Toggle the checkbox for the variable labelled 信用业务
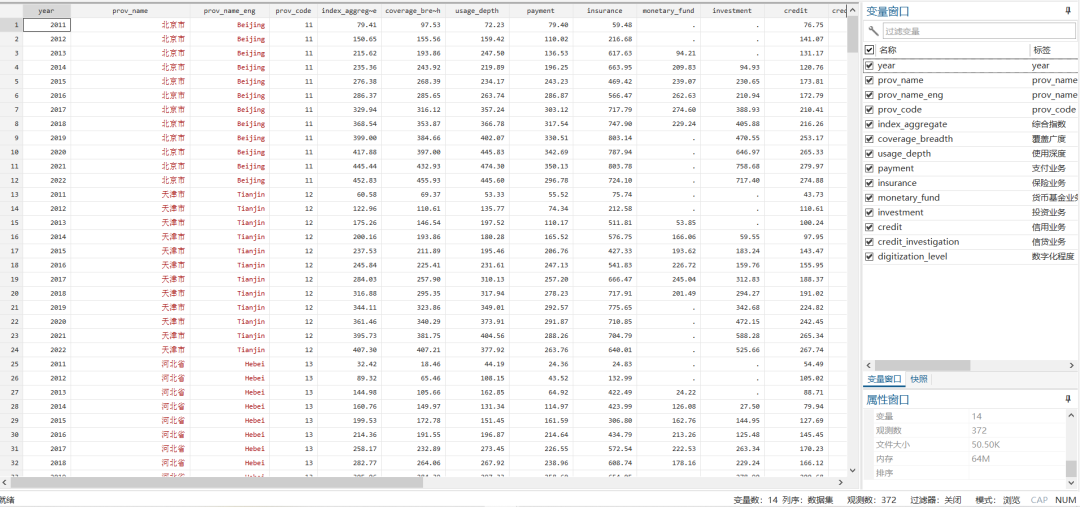Screen dimensions: 1080x507 (869, 227)
